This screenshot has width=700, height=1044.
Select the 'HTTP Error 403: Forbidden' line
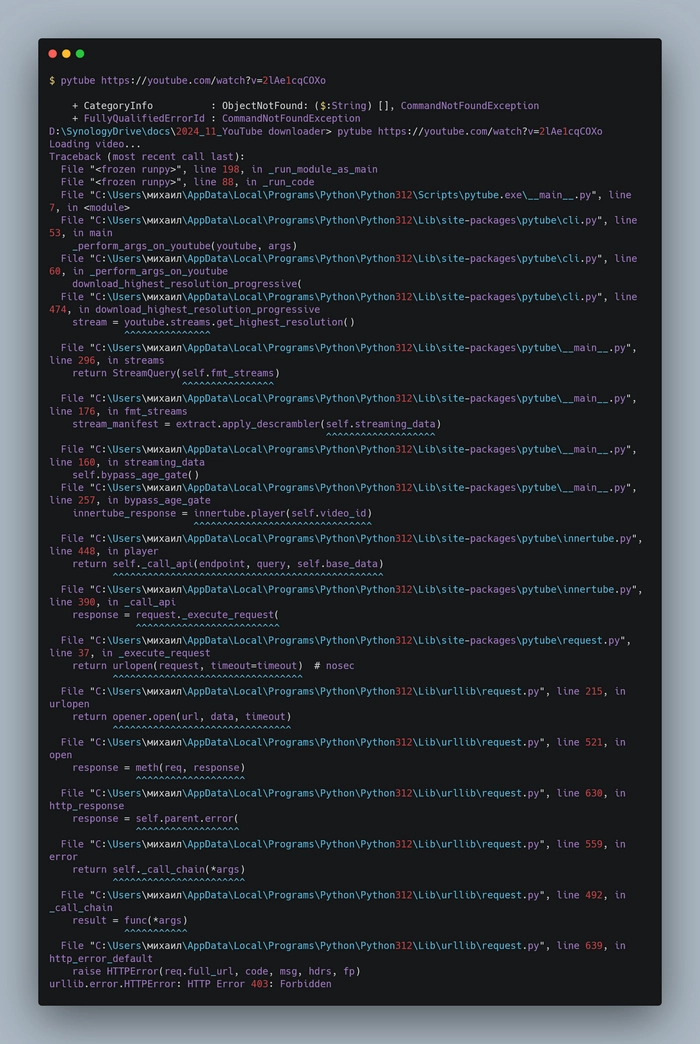point(190,983)
